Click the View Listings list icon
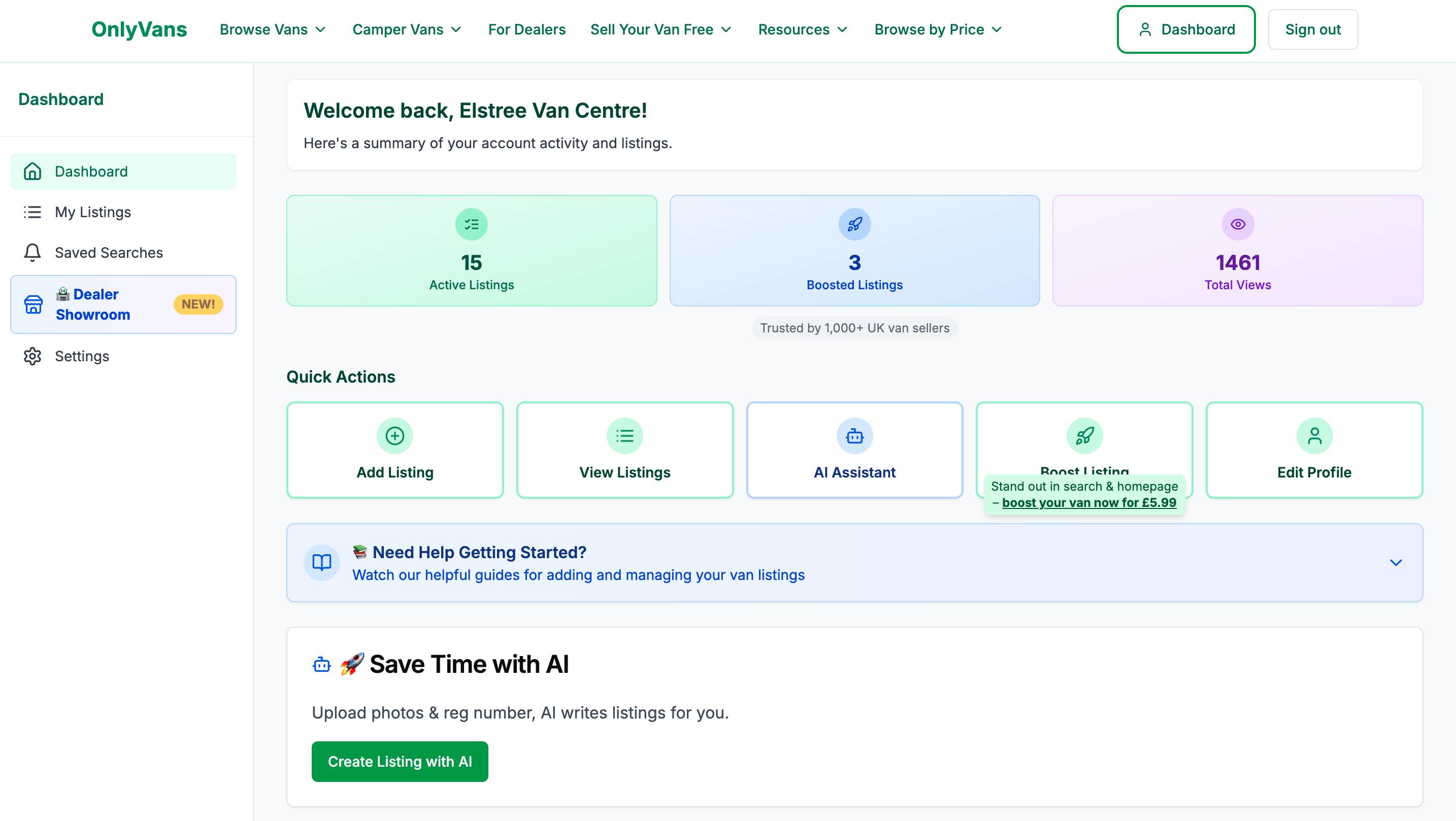This screenshot has height=821, width=1456. pyautogui.click(x=624, y=436)
